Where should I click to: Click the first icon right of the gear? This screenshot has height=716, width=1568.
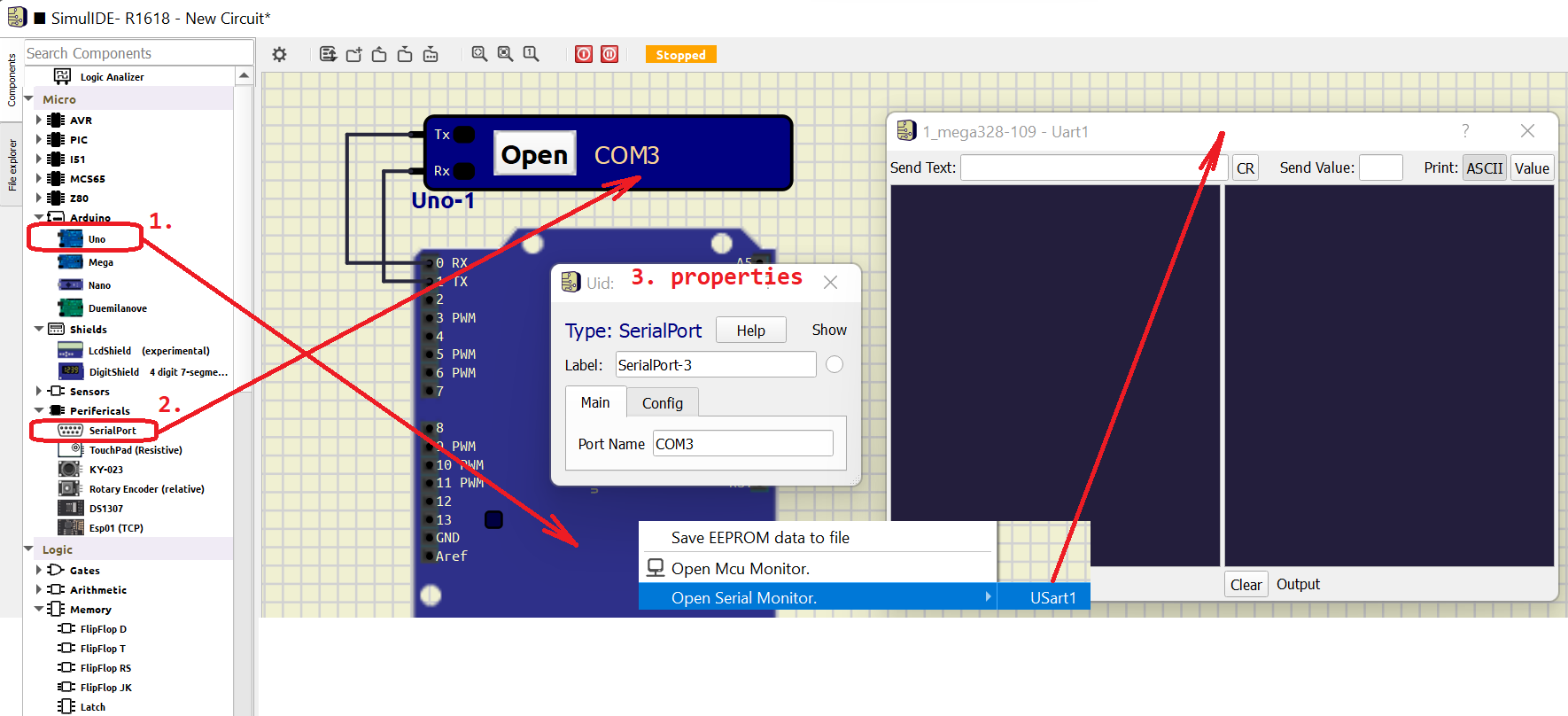pos(328,54)
